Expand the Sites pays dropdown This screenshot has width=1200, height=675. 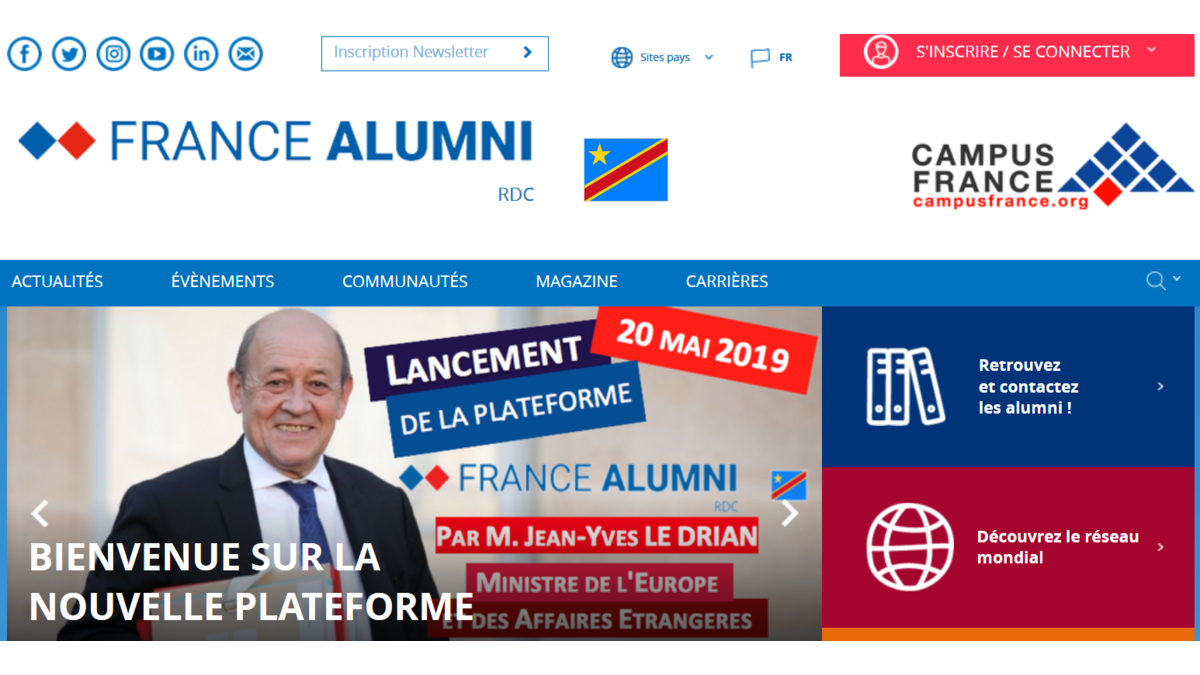[x=663, y=57]
